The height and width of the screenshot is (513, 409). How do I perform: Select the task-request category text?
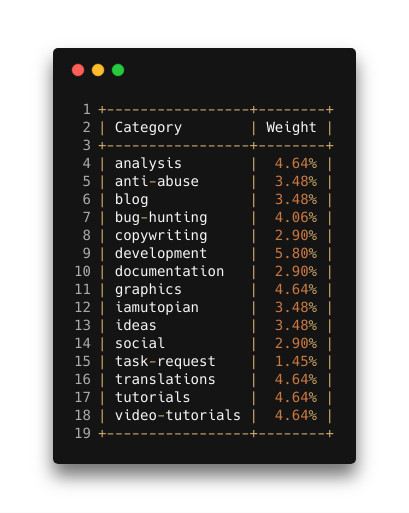coord(165,361)
